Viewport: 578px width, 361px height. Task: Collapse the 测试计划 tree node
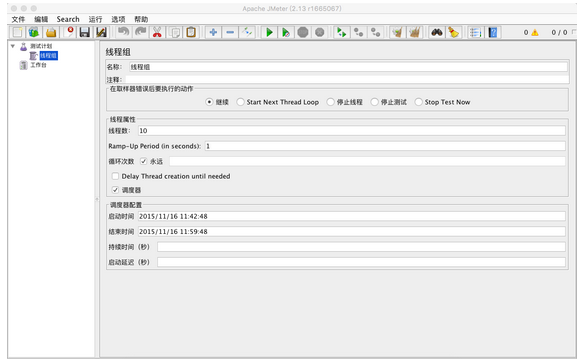pos(13,46)
